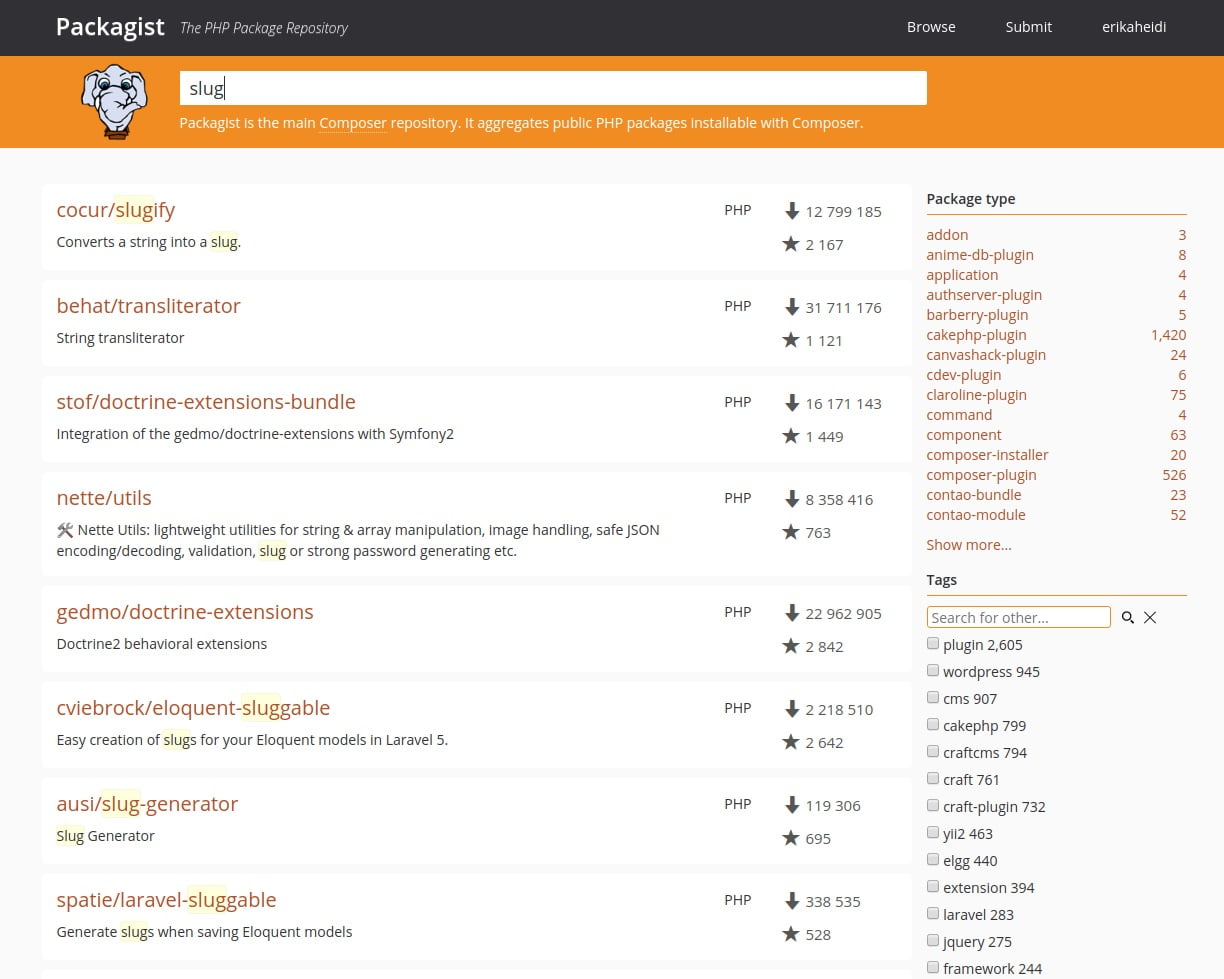
Task: Click the Packagist elephant mascot logo
Action: pos(113,100)
